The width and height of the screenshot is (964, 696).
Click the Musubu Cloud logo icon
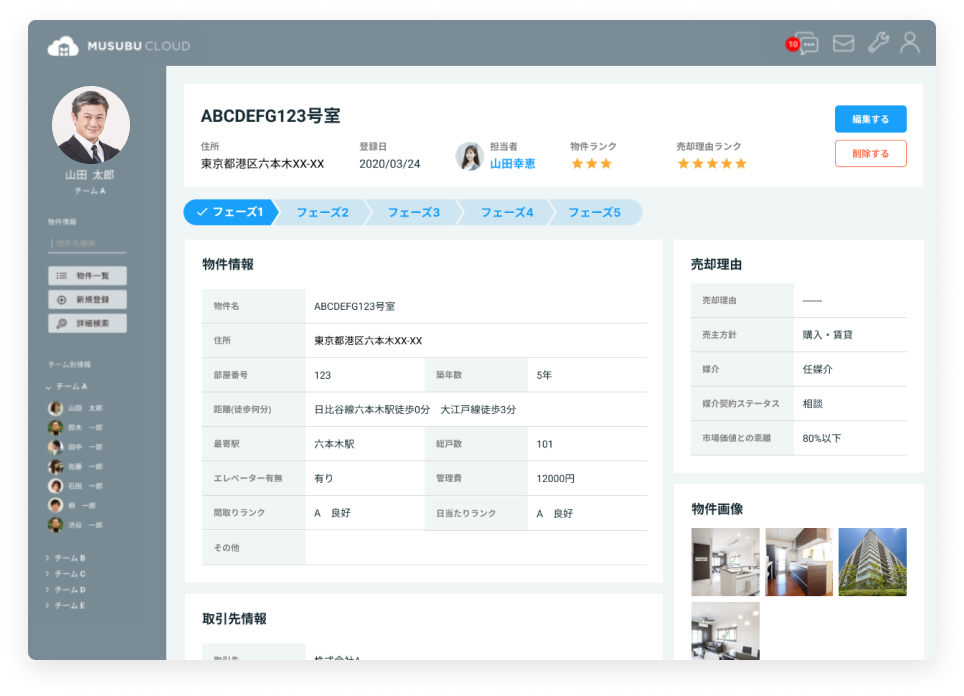(x=63, y=46)
